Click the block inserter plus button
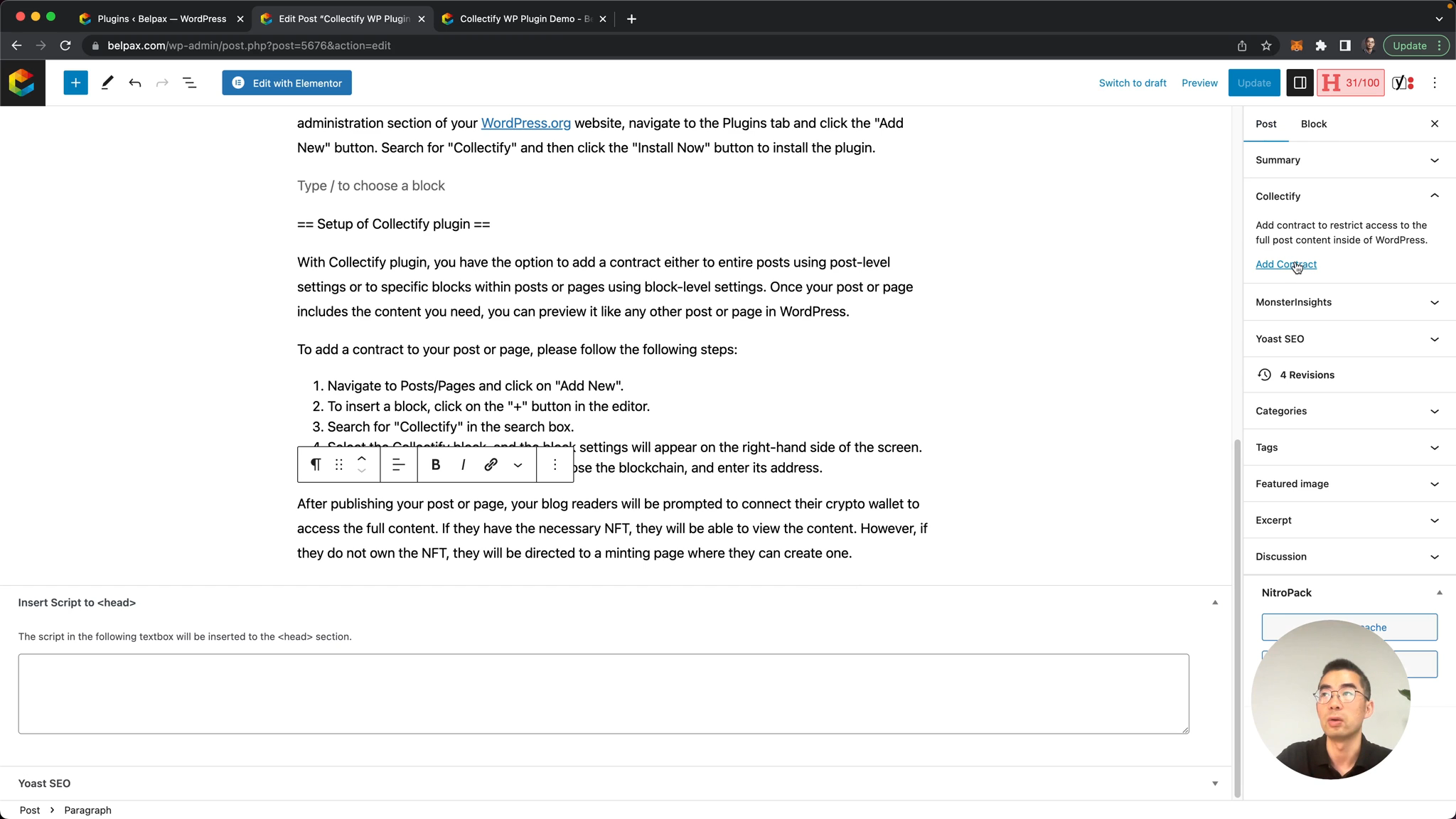The height and width of the screenshot is (819, 1456). [x=75, y=83]
